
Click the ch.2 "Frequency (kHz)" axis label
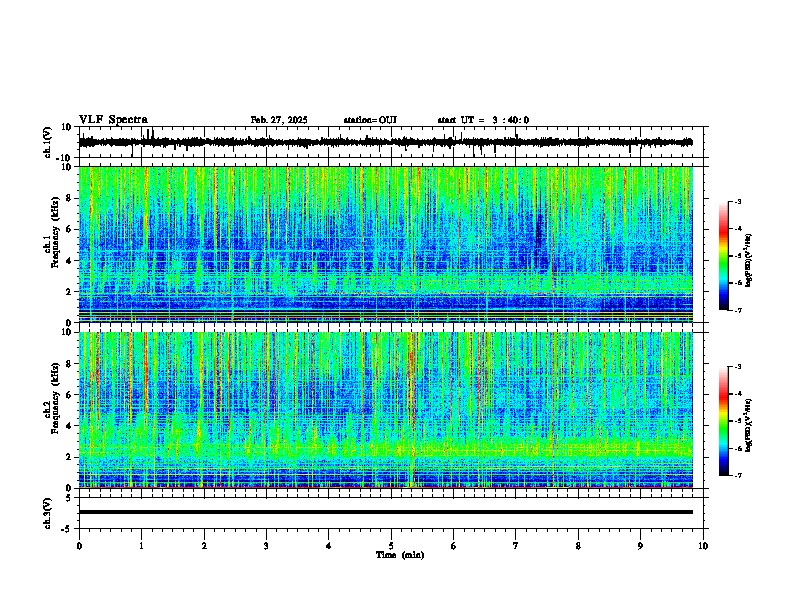click(x=56, y=398)
